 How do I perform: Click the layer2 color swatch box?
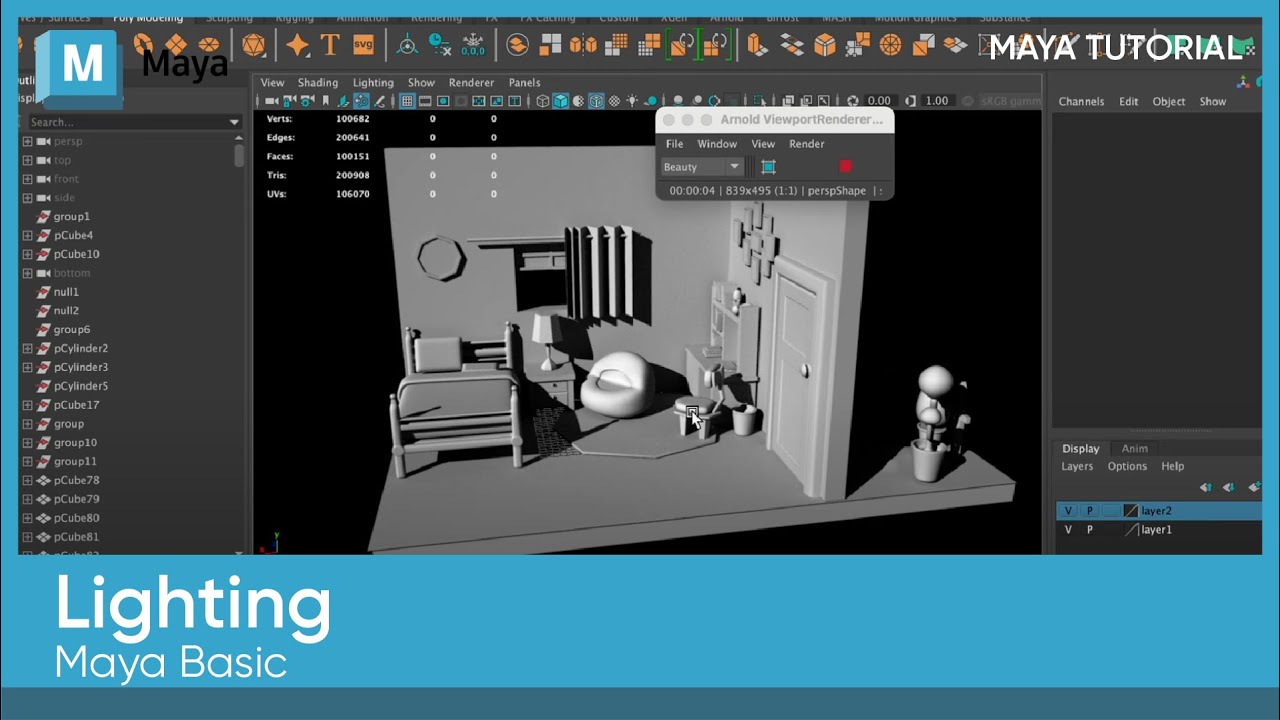(1131, 511)
